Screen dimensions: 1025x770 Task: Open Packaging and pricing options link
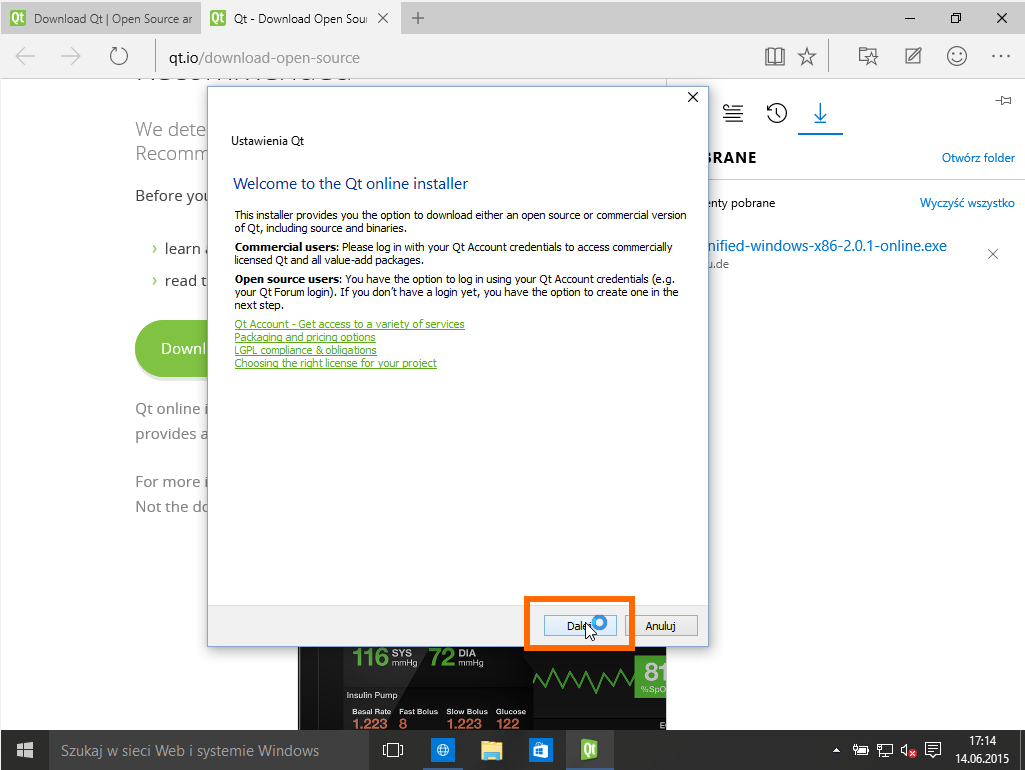[305, 337]
